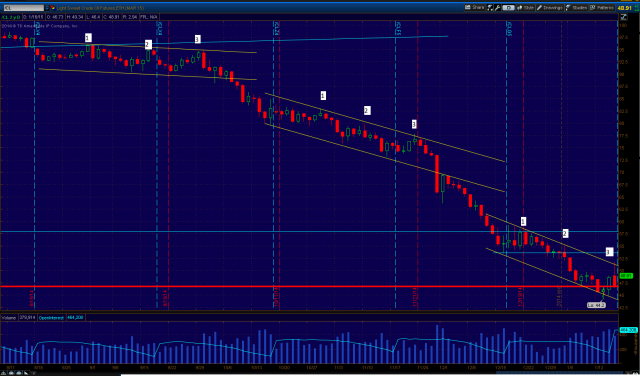This screenshot has width=640, height=376.
Task: Click the green chart expand arrows icon
Action: pyautogui.click(x=636, y=8)
